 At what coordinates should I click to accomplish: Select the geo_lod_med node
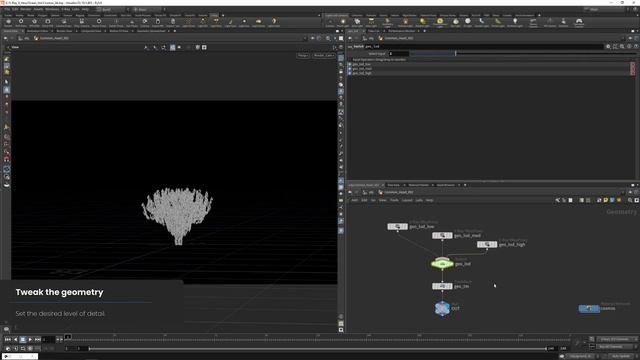coord(442,236)
